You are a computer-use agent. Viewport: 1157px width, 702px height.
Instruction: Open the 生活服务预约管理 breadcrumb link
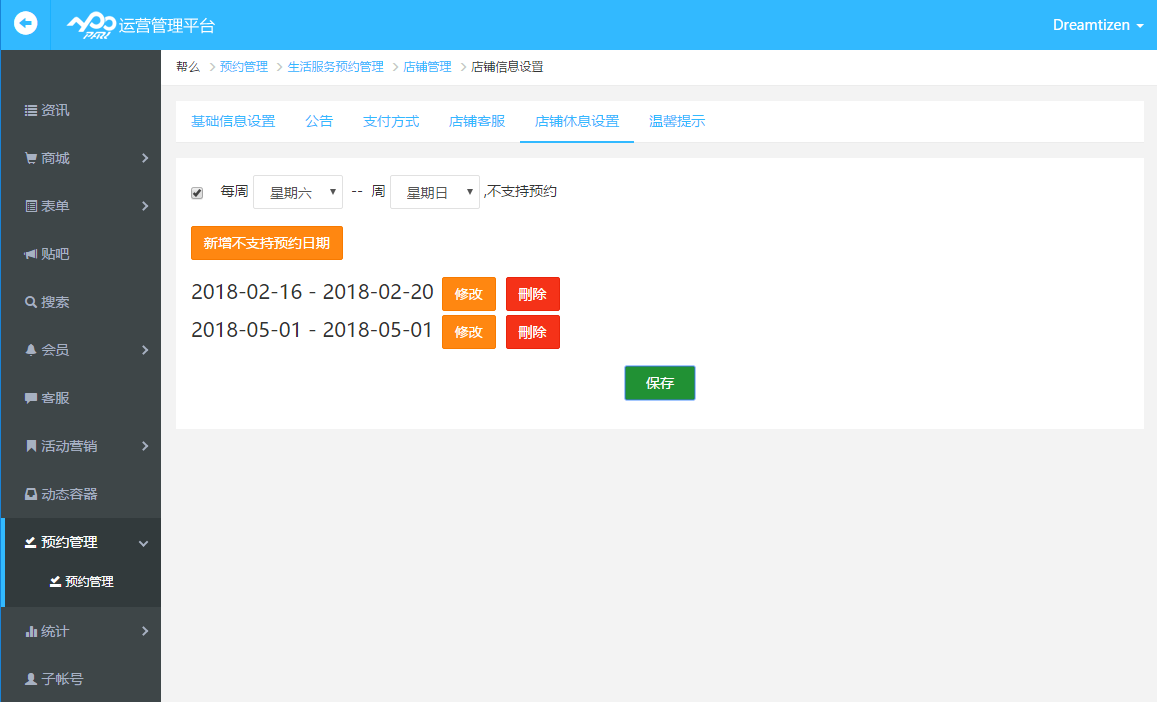pos(335,66)
